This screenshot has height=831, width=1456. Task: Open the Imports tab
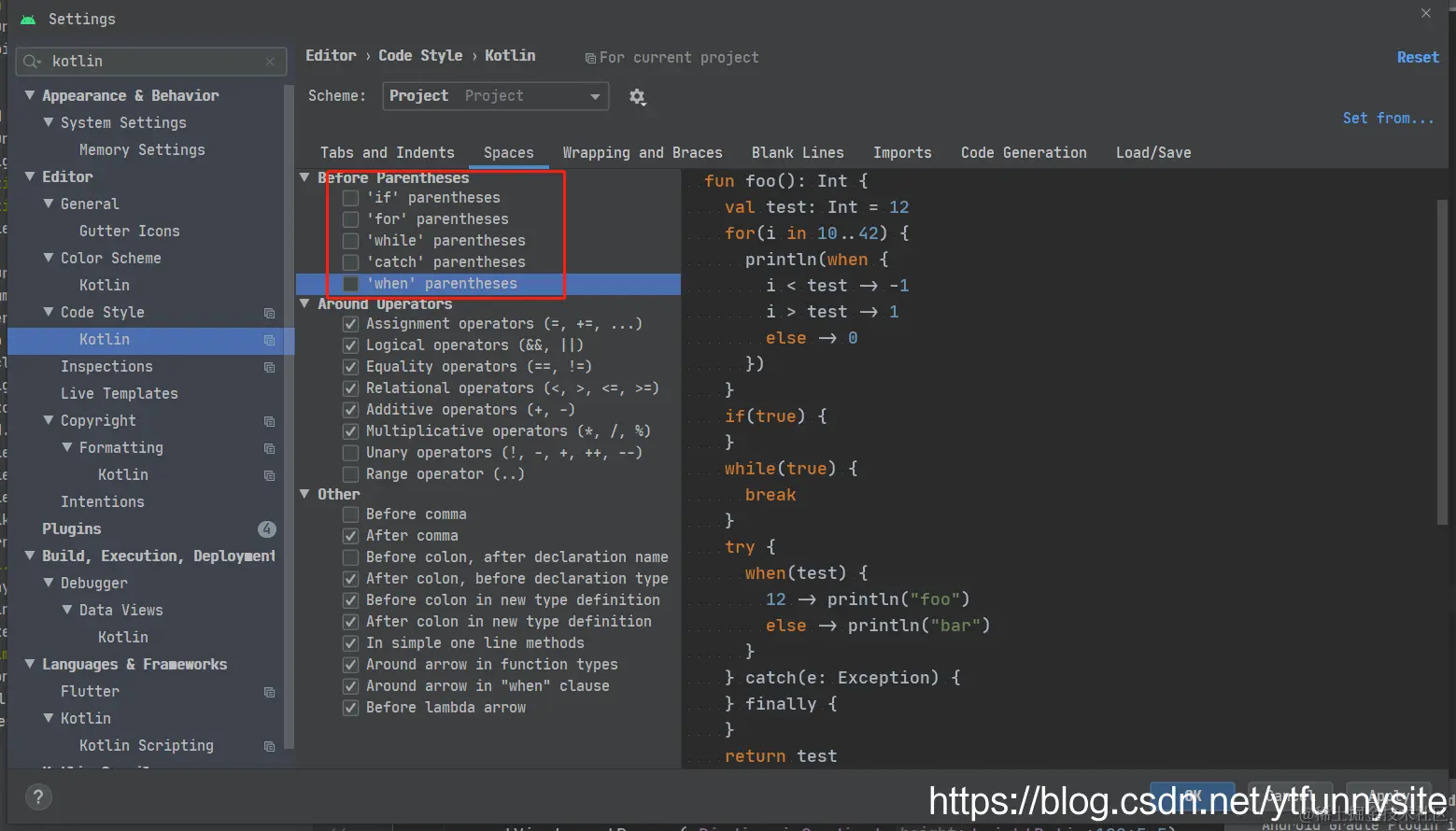902,153
